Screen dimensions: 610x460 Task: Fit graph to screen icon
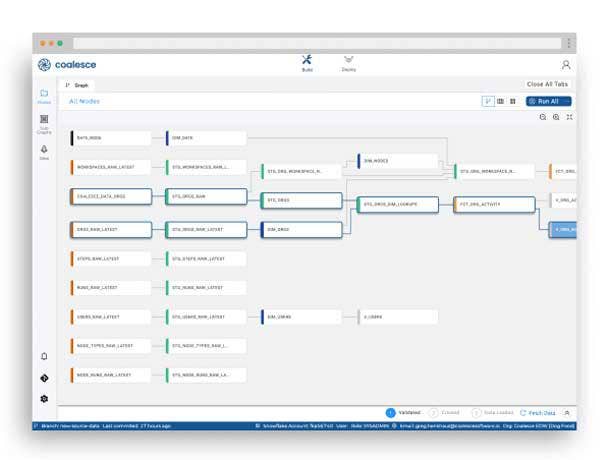[569, 117]
